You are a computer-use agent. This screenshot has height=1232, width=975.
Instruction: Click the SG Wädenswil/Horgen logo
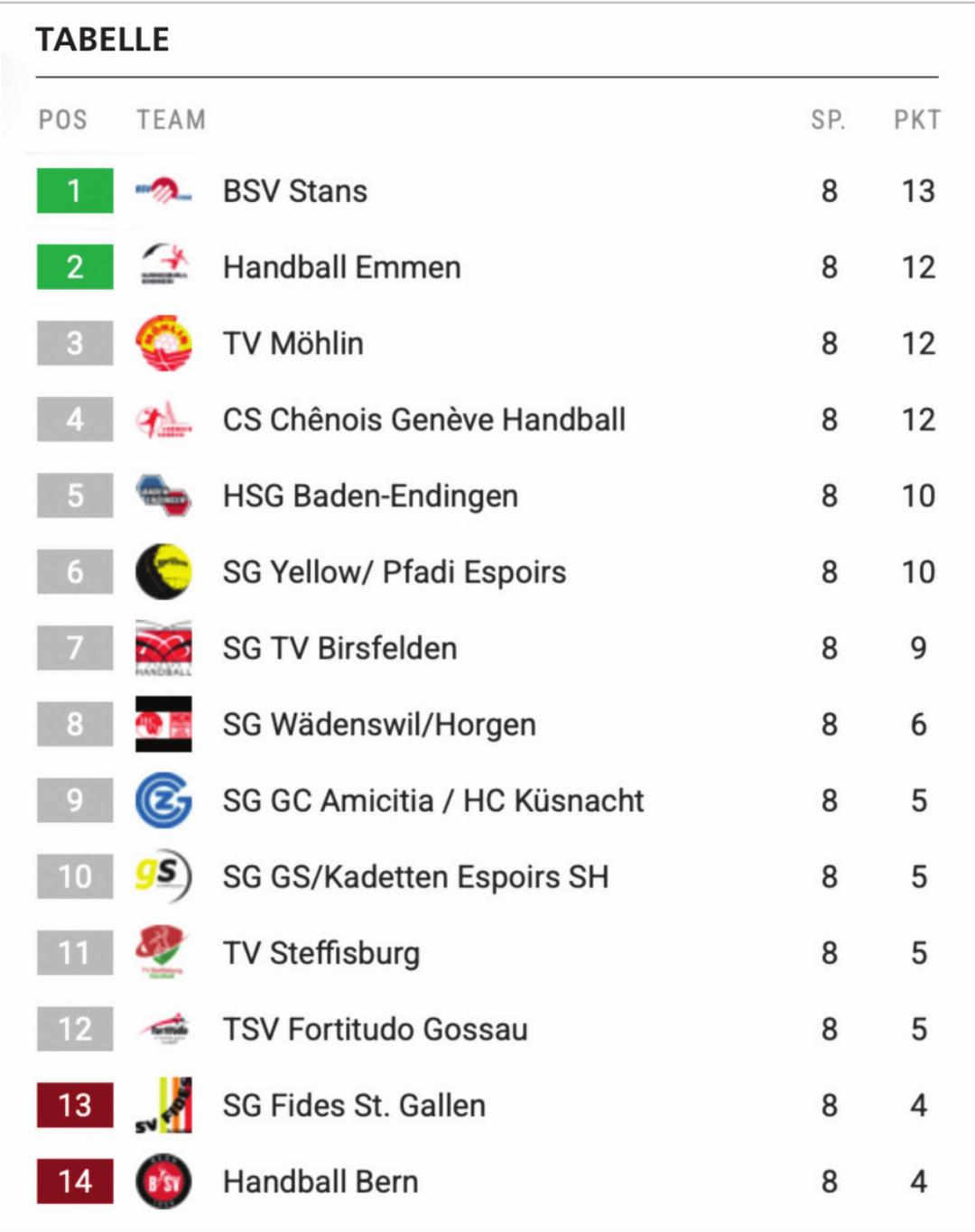click(x=163, y=724)
